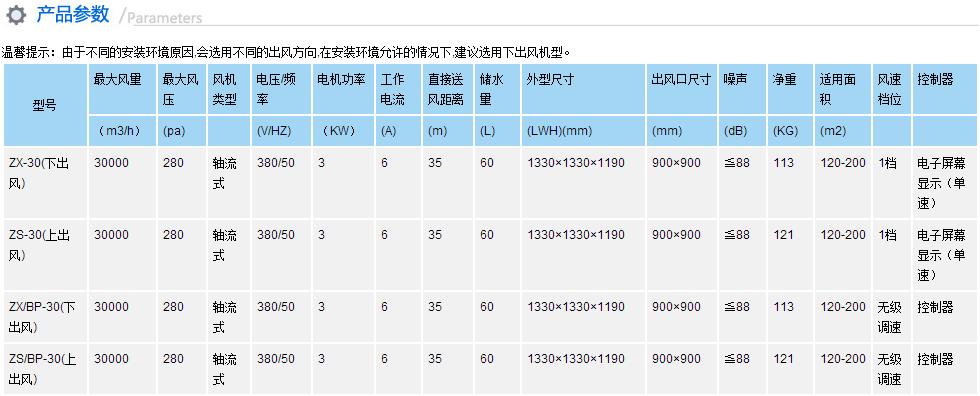
Task: Click the gear icon beside 产品参数
Action: click(x=16, y=14)
